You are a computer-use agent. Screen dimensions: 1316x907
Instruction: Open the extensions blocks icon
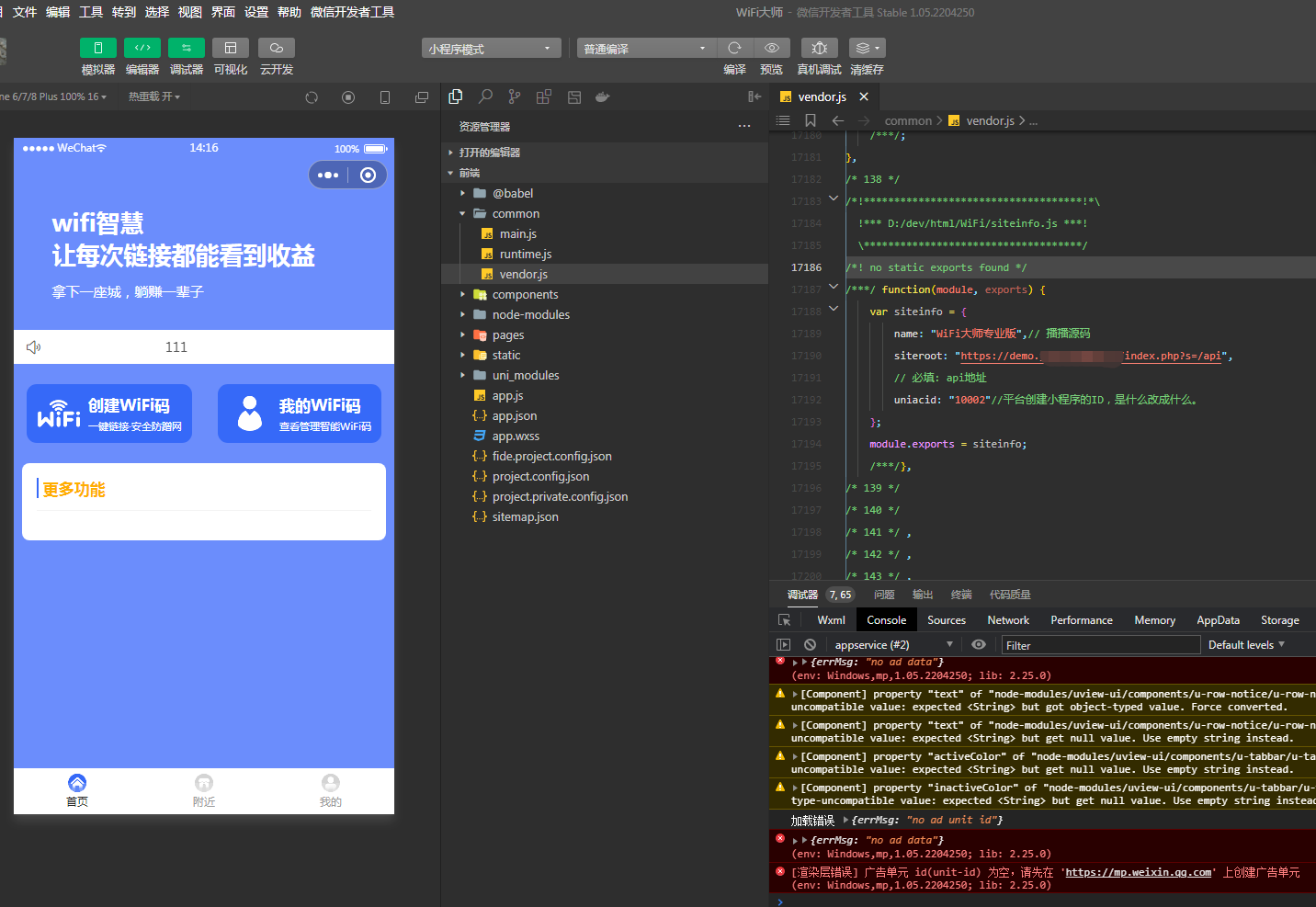point(544,96)
